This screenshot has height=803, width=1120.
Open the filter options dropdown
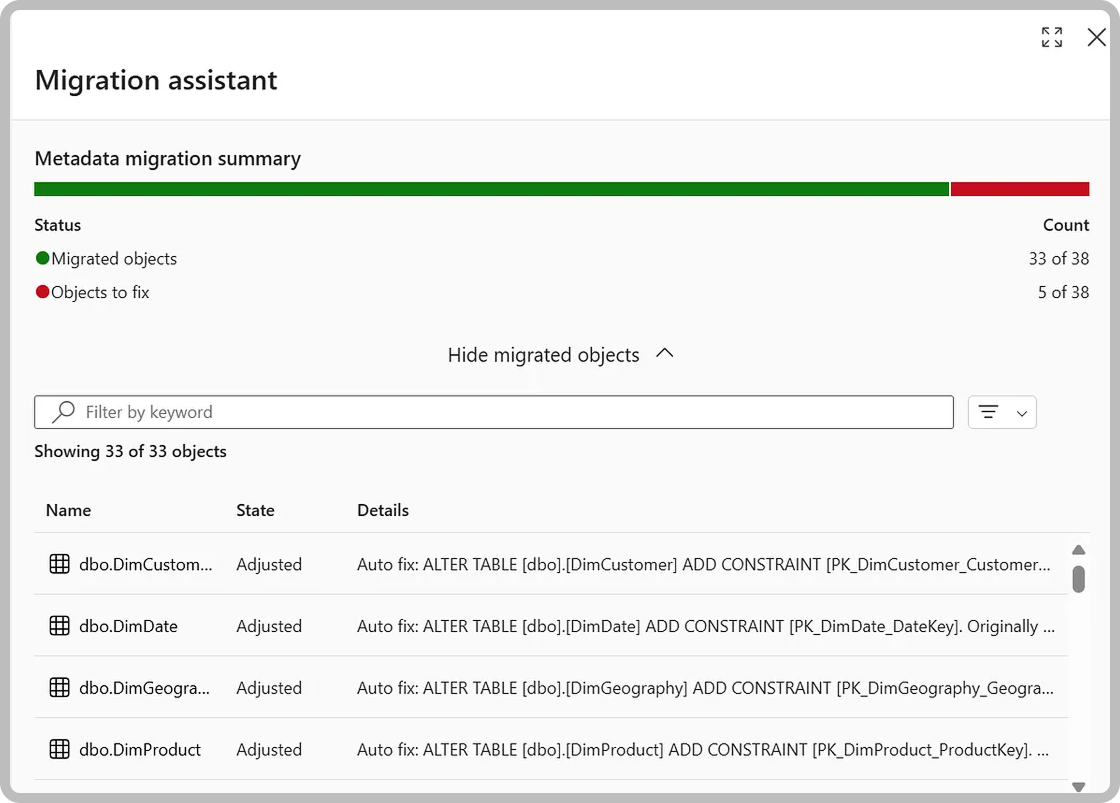tap(1002, 412)
